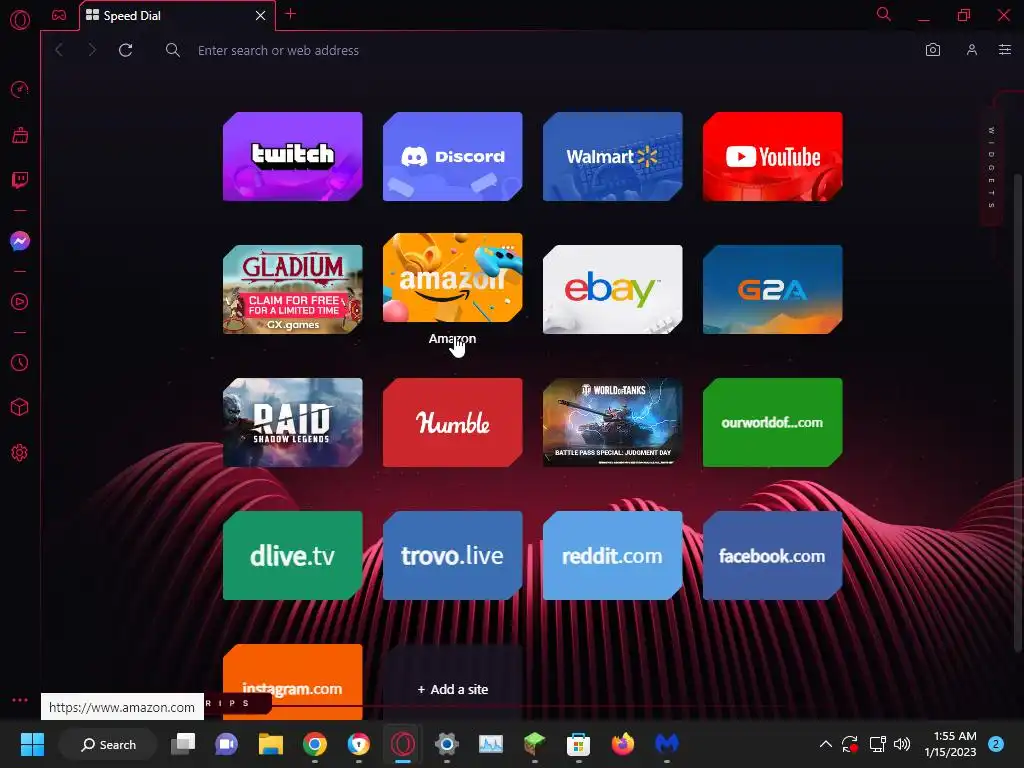Open Twitch sidebar panel
The width and height of the screenshot is (1024, 768).
[20, 180]
